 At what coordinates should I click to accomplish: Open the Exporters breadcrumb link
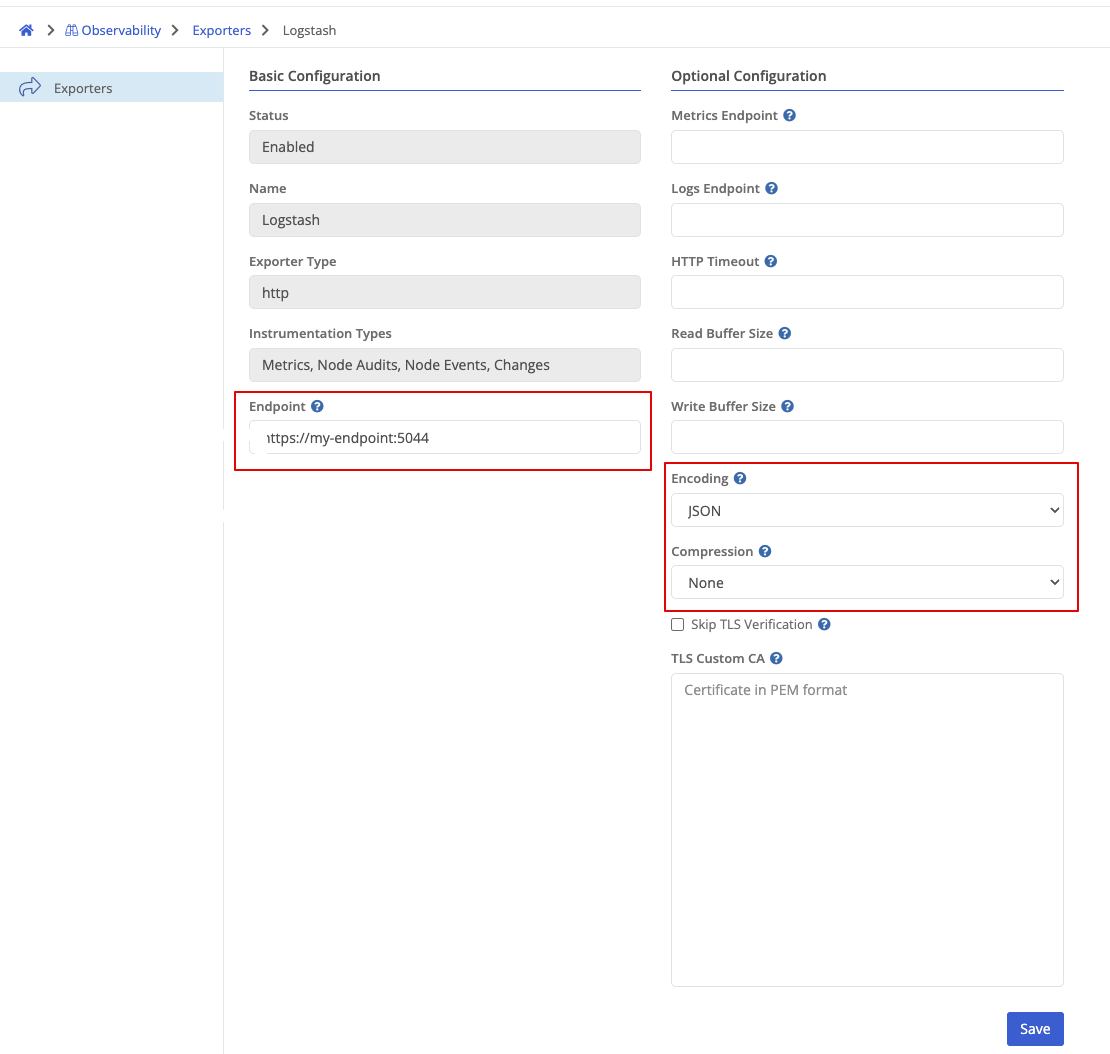coord(222,30)
